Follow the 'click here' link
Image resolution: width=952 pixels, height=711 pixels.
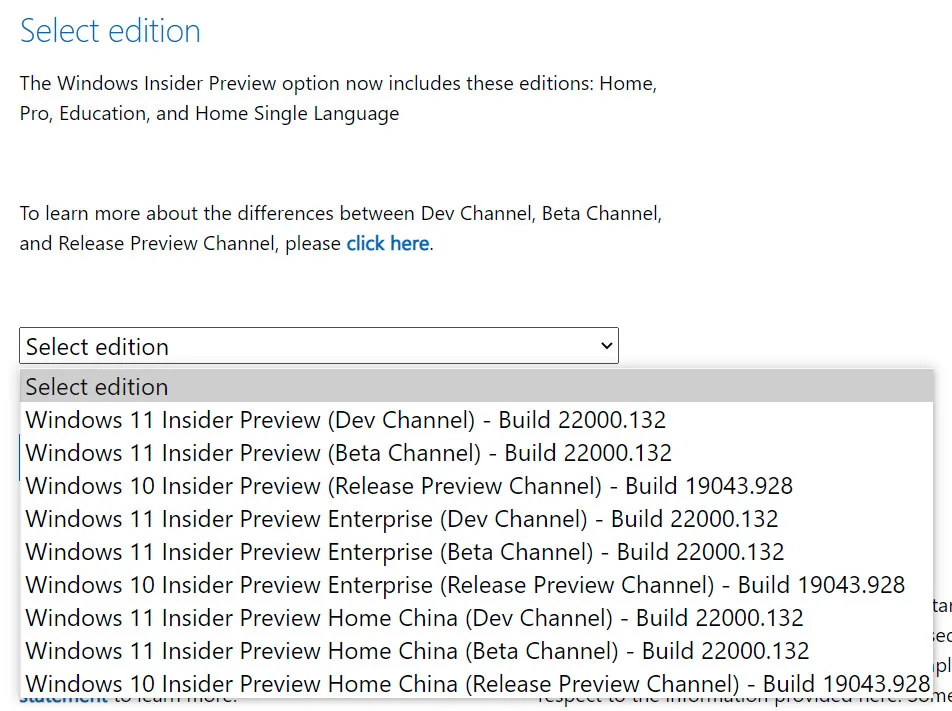(x=388, y=243)
